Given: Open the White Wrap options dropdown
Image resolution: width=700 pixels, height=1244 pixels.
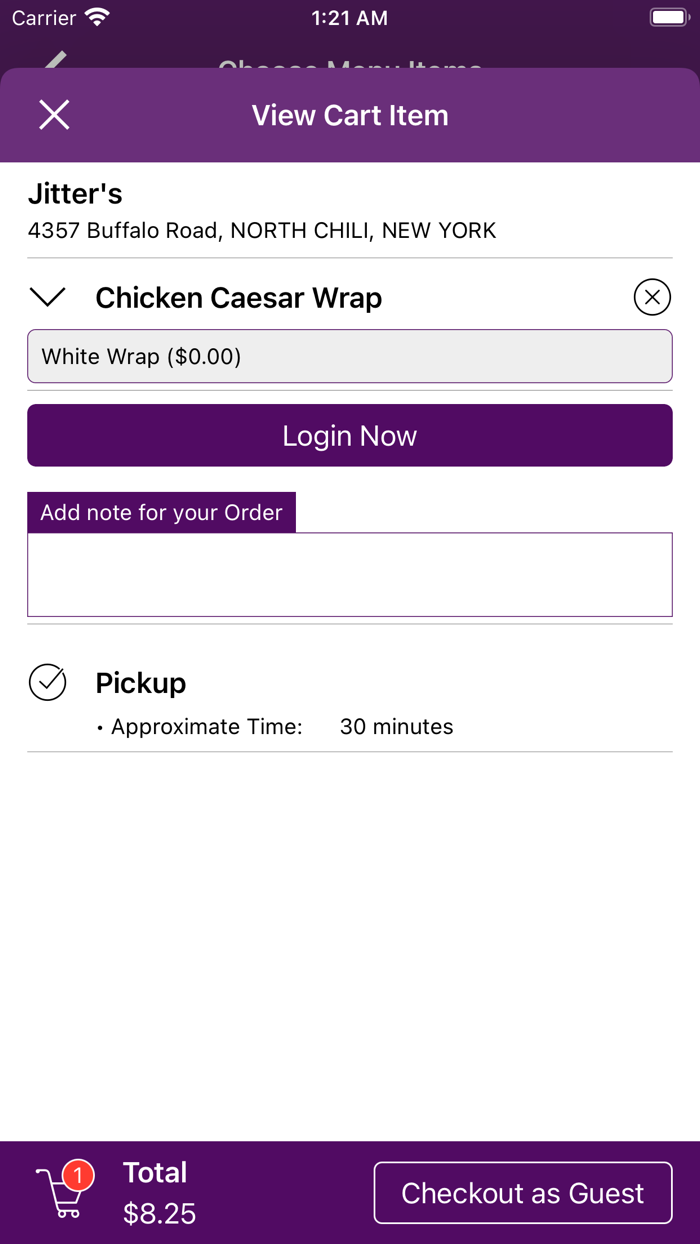Looking at the screenshot, I should point(349,355).
